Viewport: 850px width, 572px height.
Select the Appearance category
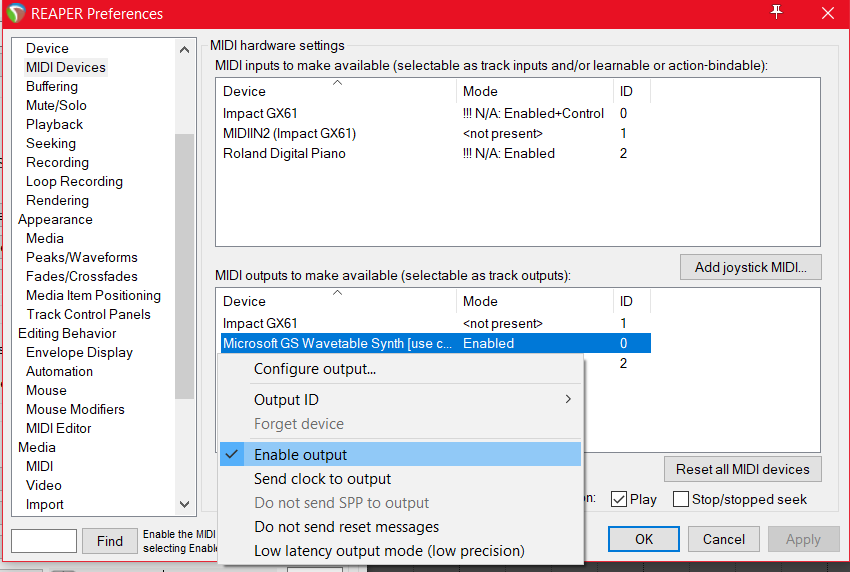[x=55, y=219]
